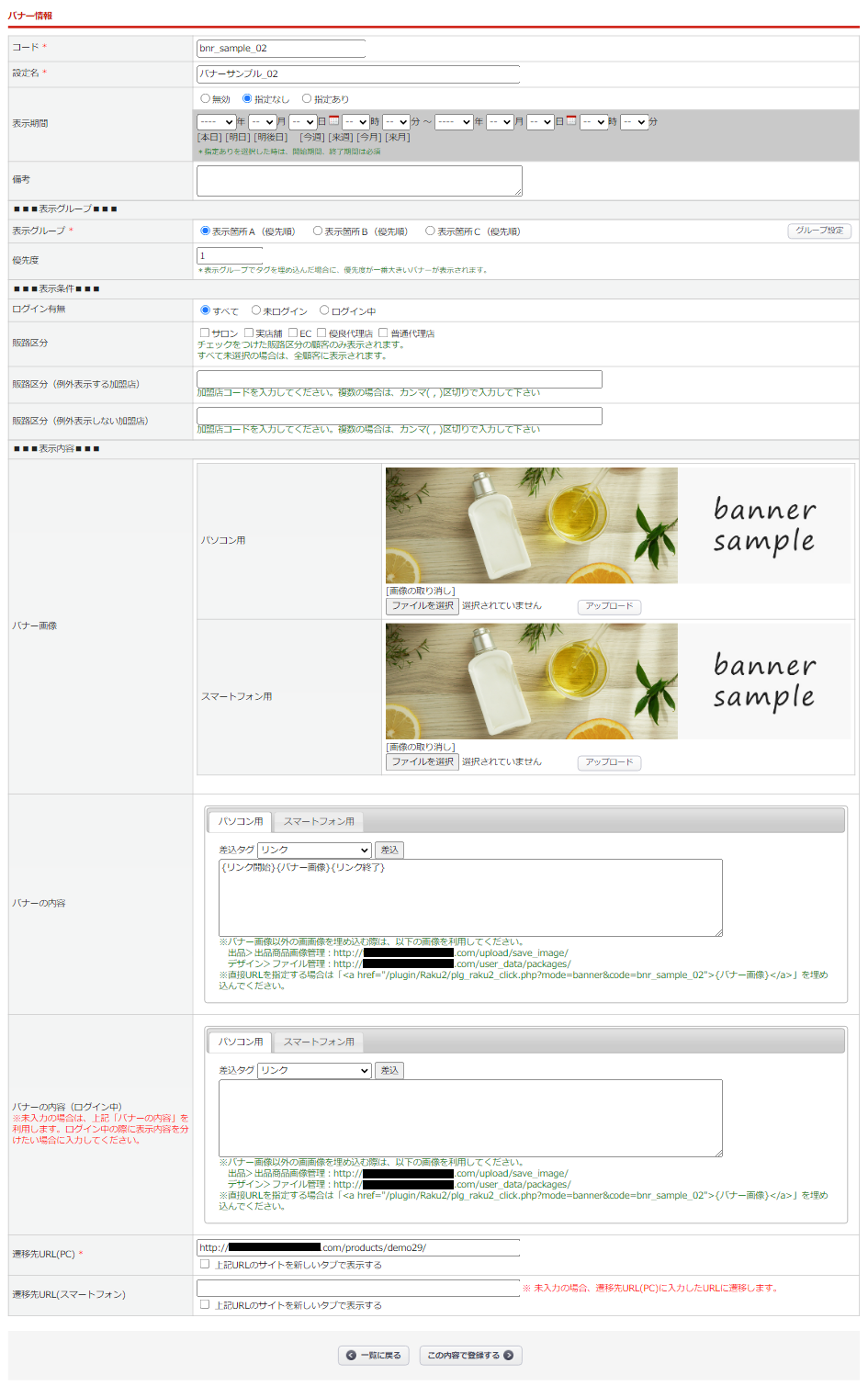868x1386 pixels.
Task: Check the 普通代理店 checkbox
Action: [383, 332]
